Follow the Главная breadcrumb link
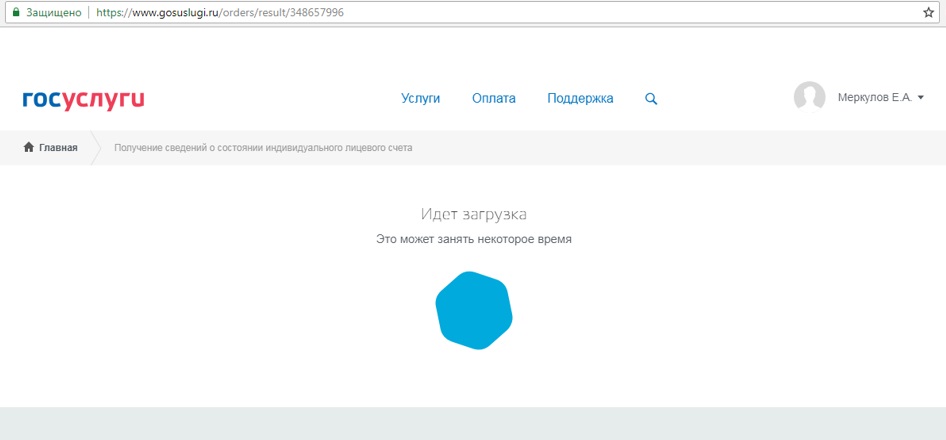 tap(58, 148)
